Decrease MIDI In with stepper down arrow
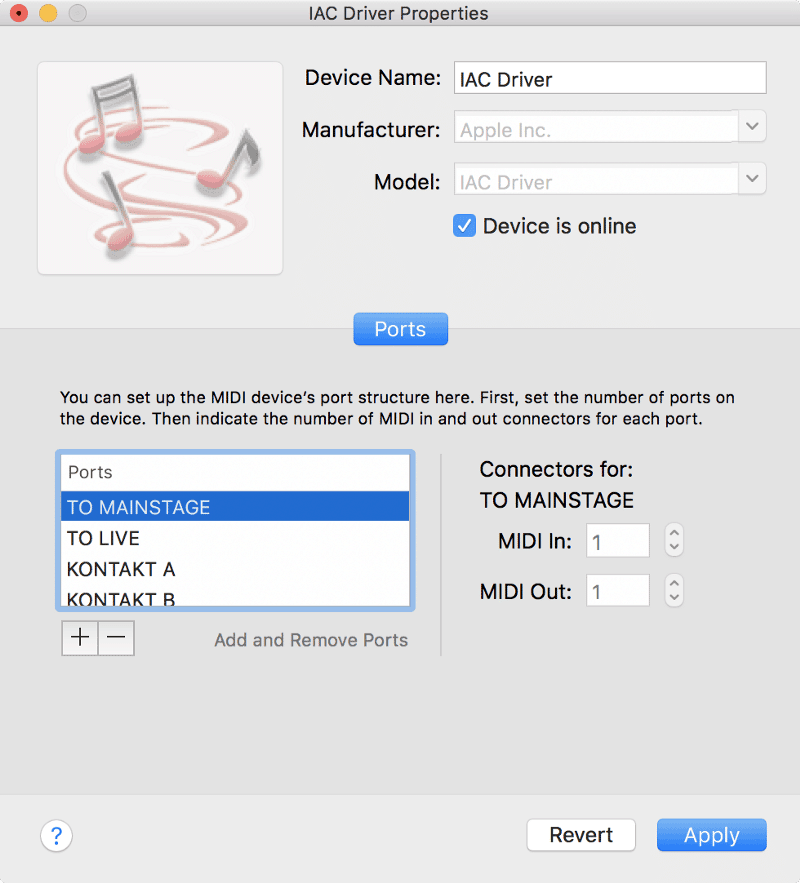 point(674,548)
